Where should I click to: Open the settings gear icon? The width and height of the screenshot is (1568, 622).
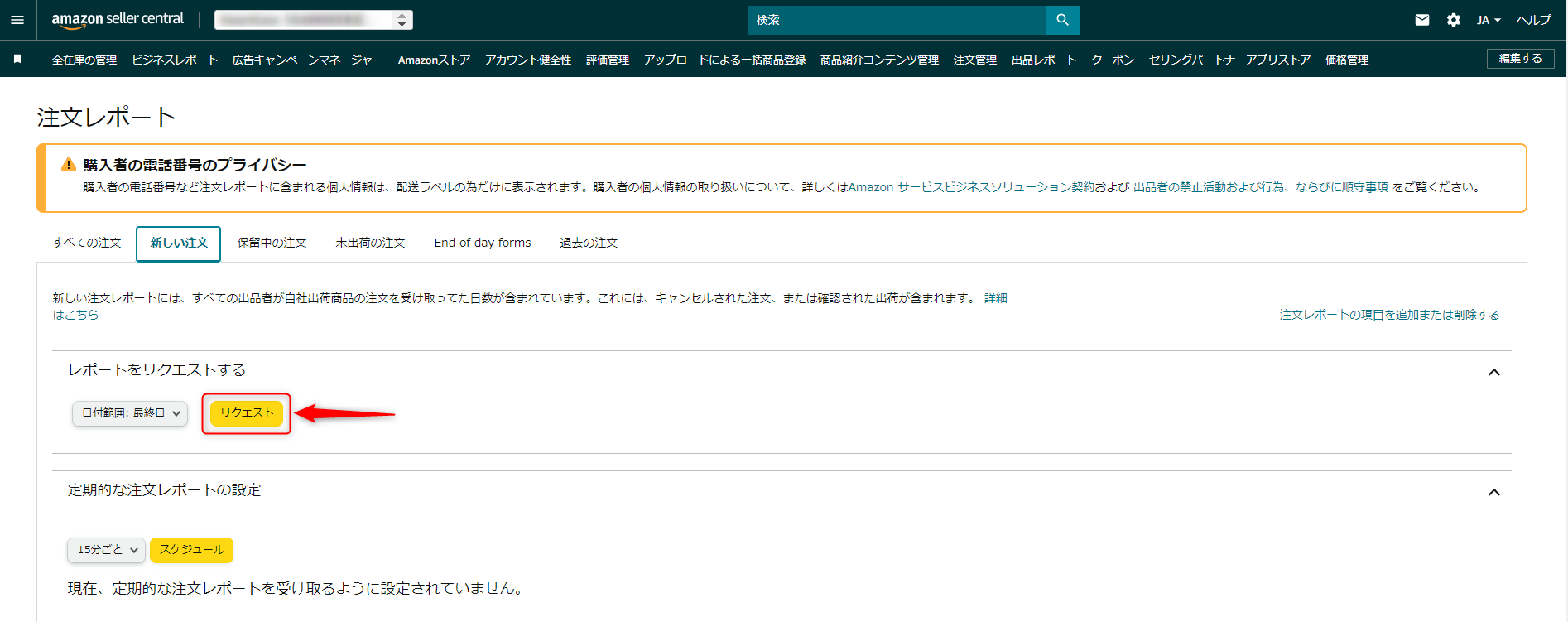pyautogui.click(x=1454, y=20)
